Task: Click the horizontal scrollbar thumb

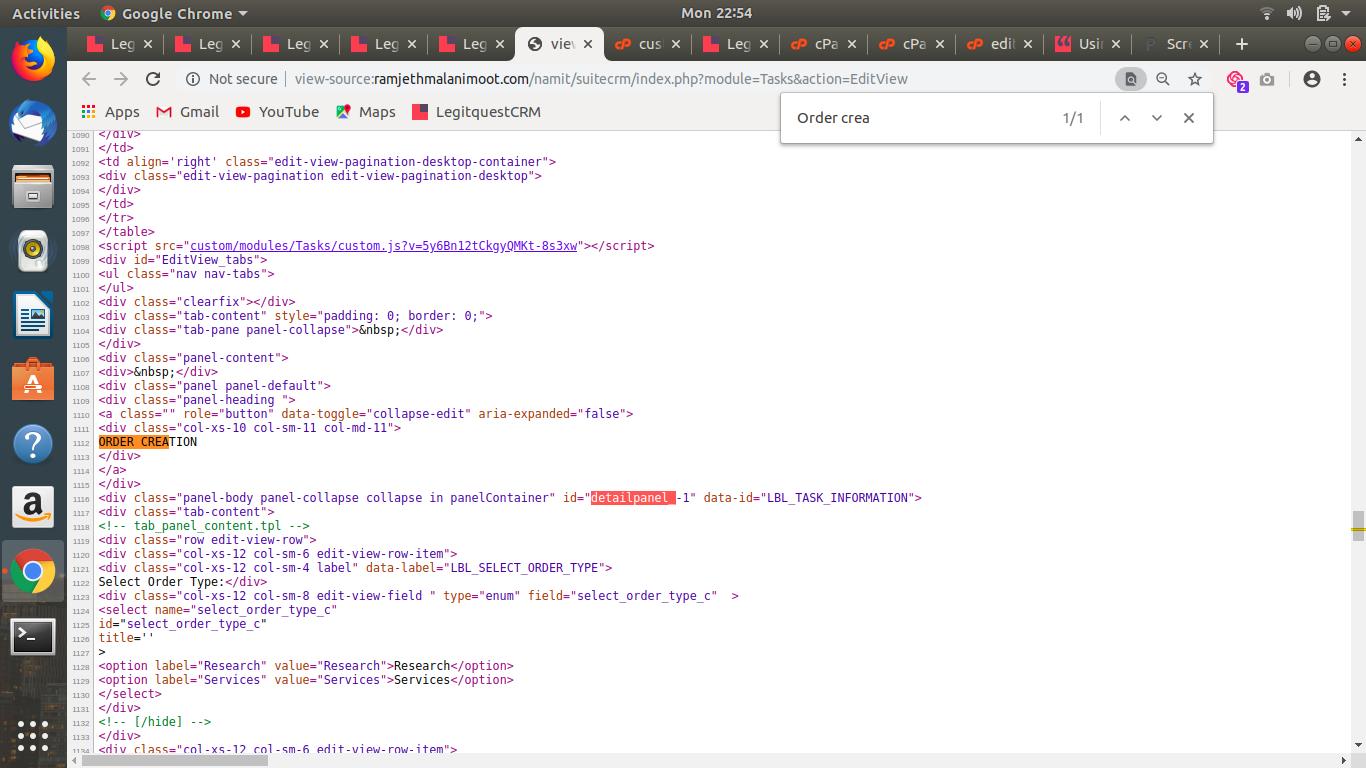Action: click(x=175, y=760)
